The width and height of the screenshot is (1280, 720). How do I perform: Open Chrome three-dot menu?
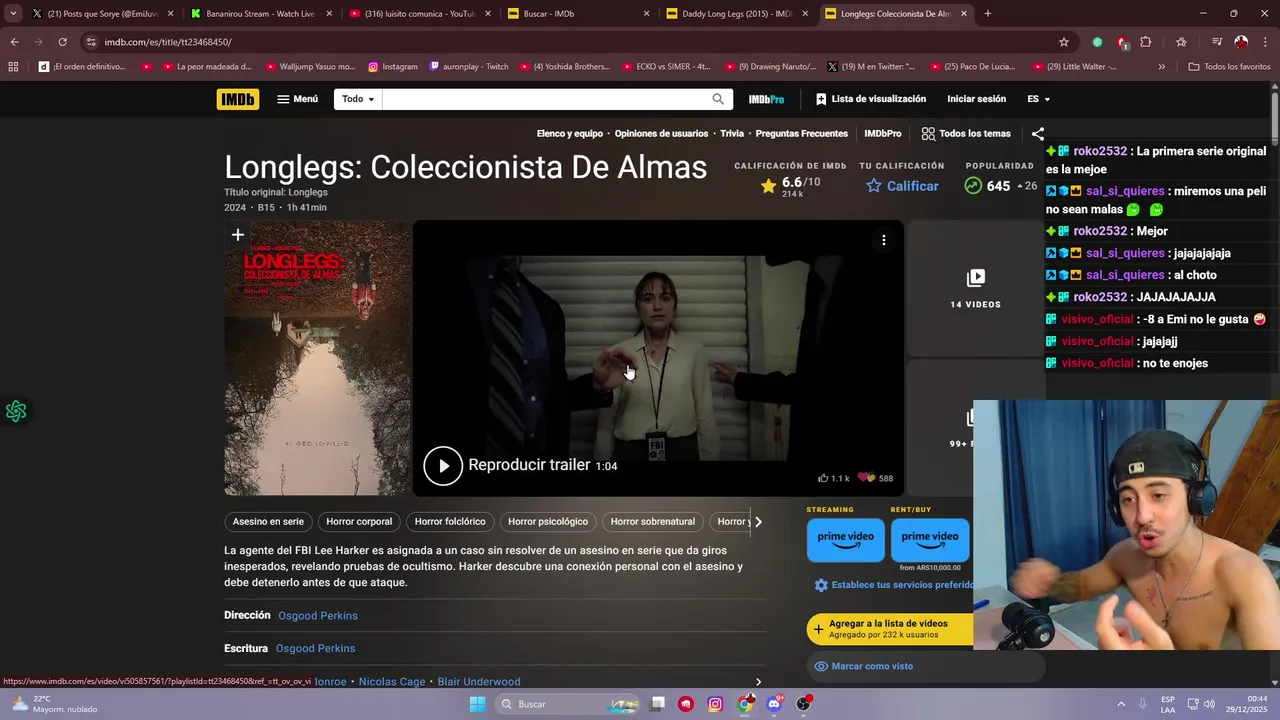(1265, 42)
